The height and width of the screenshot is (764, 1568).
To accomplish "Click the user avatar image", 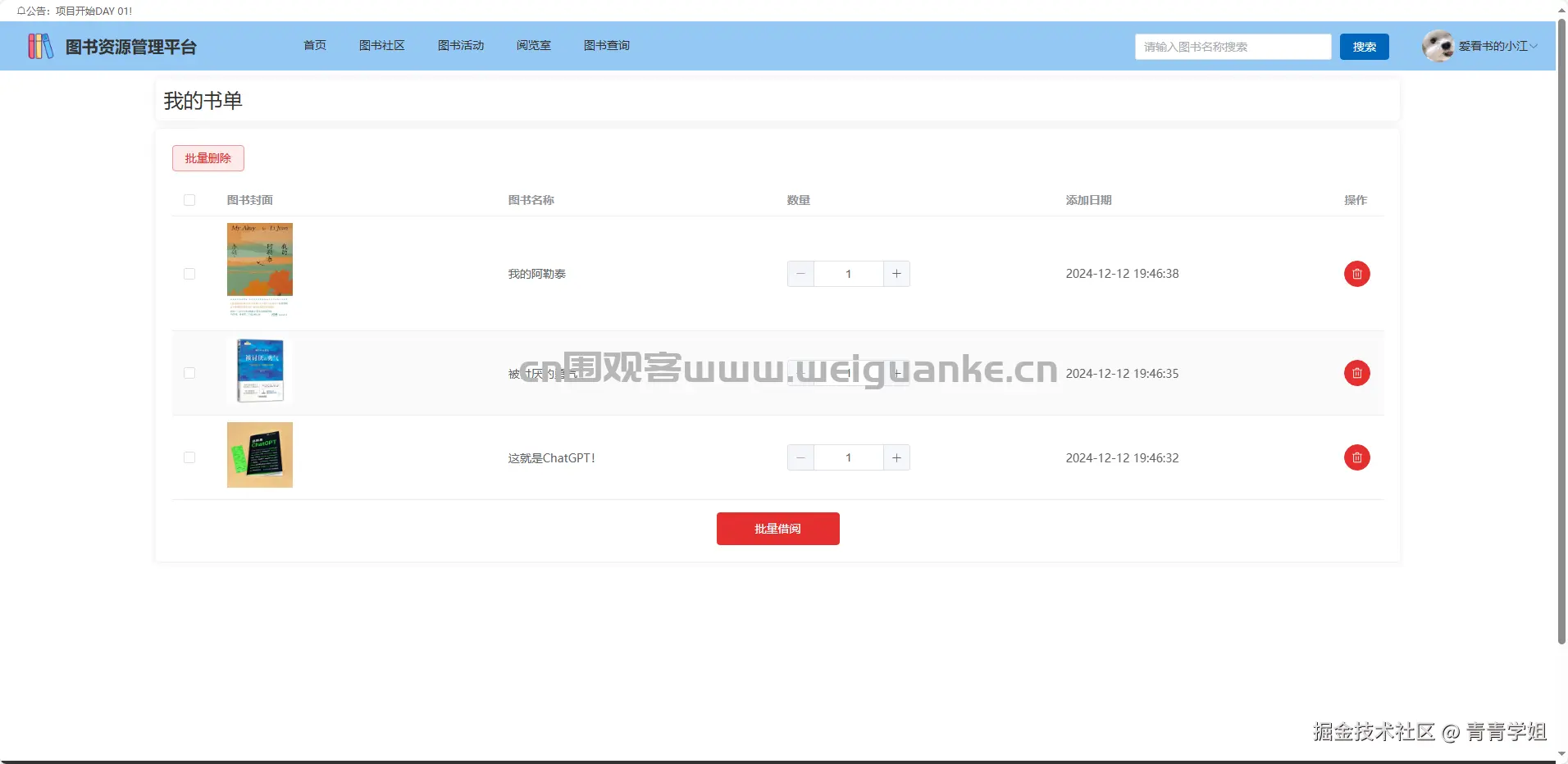I will click(x=1438, y=46).
